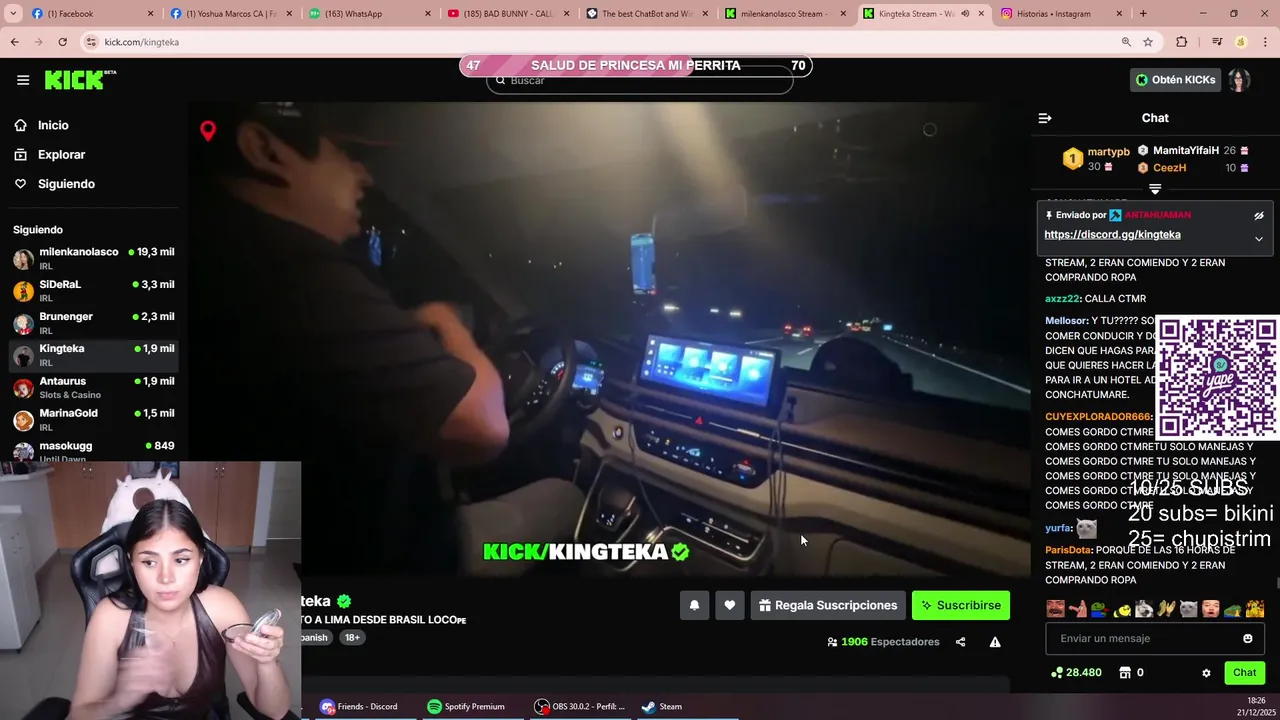This screenshot has height=720, width=1280.
Task: Open Explorar in sidebar
Action: pyautogui.click(x=61, y=155)
